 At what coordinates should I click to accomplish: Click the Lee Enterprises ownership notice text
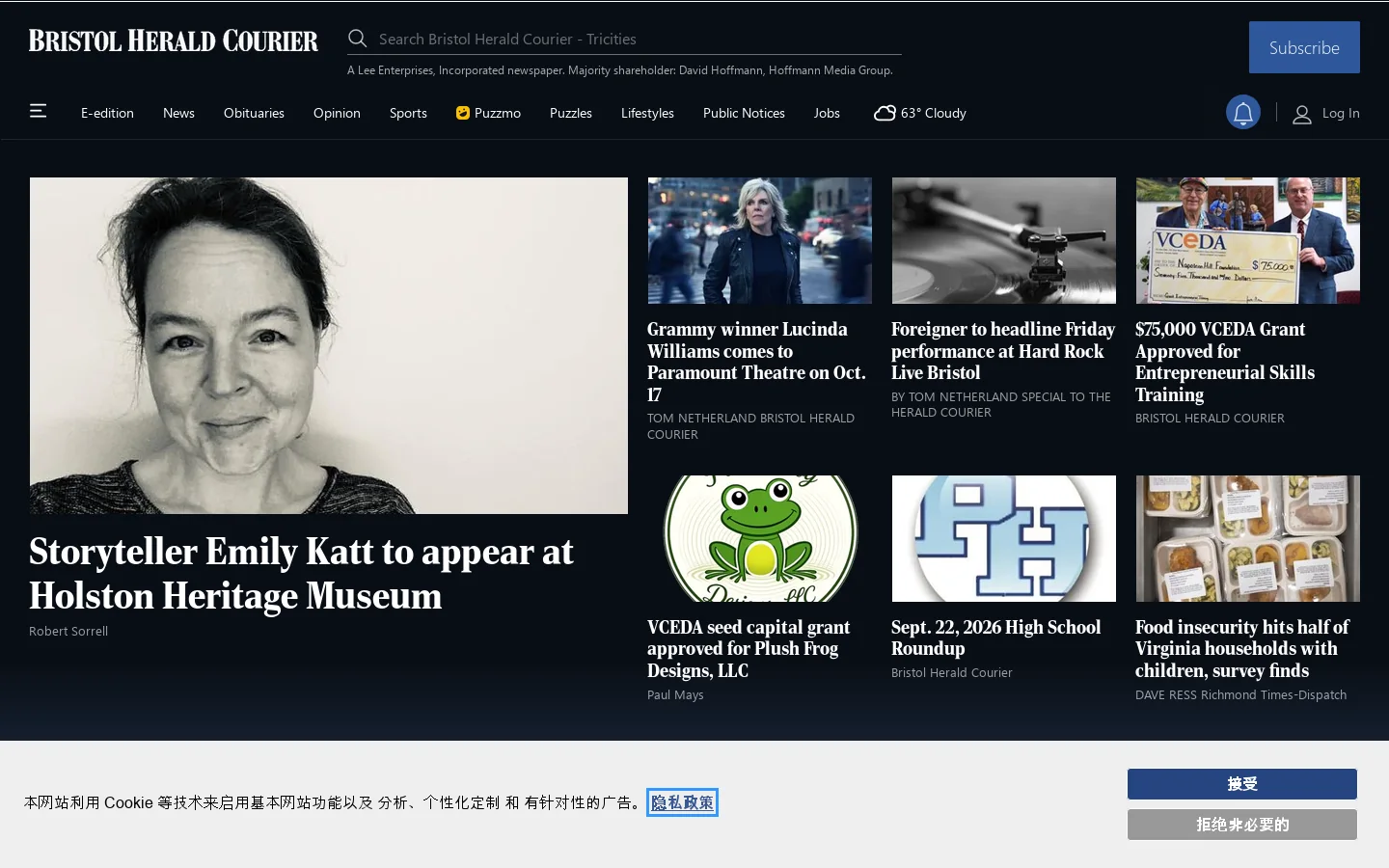620,70
